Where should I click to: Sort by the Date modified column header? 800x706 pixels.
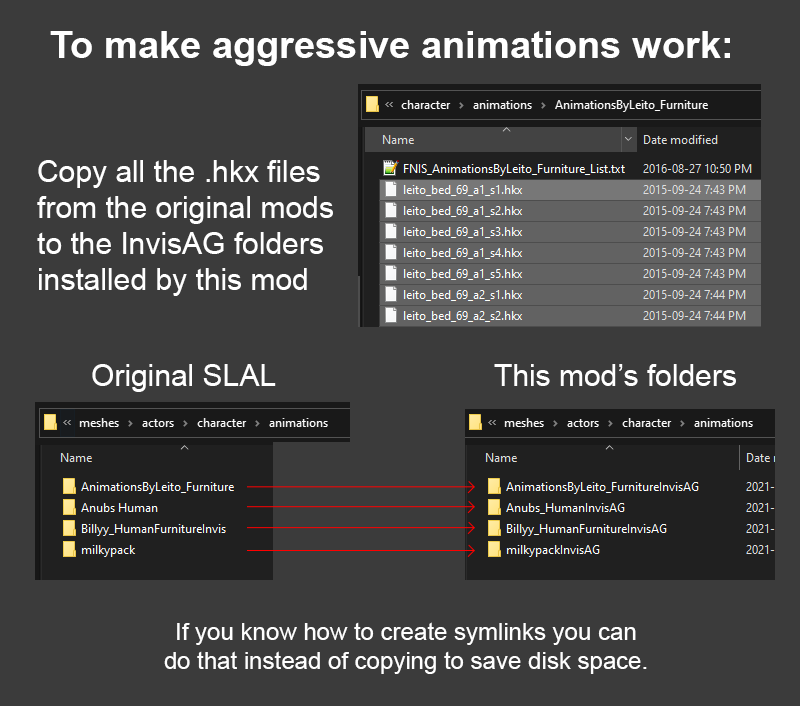point(680,140)
